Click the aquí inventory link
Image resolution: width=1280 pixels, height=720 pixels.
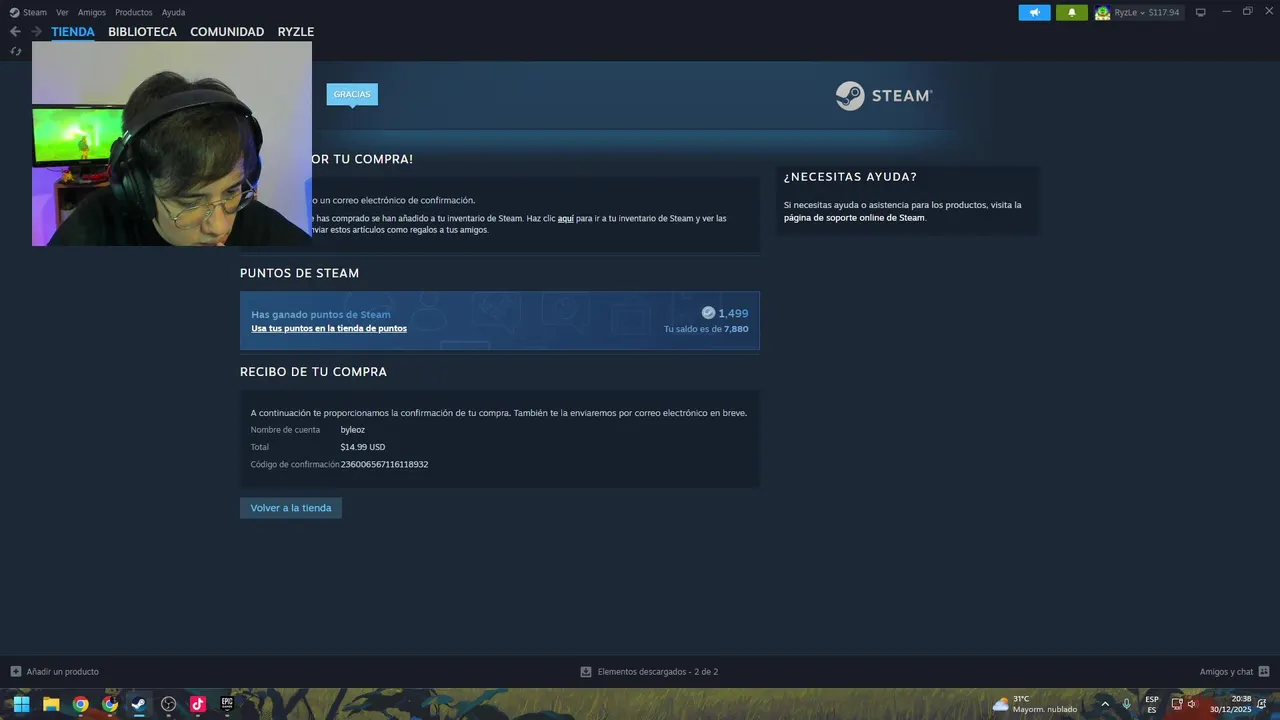(566, 218)
